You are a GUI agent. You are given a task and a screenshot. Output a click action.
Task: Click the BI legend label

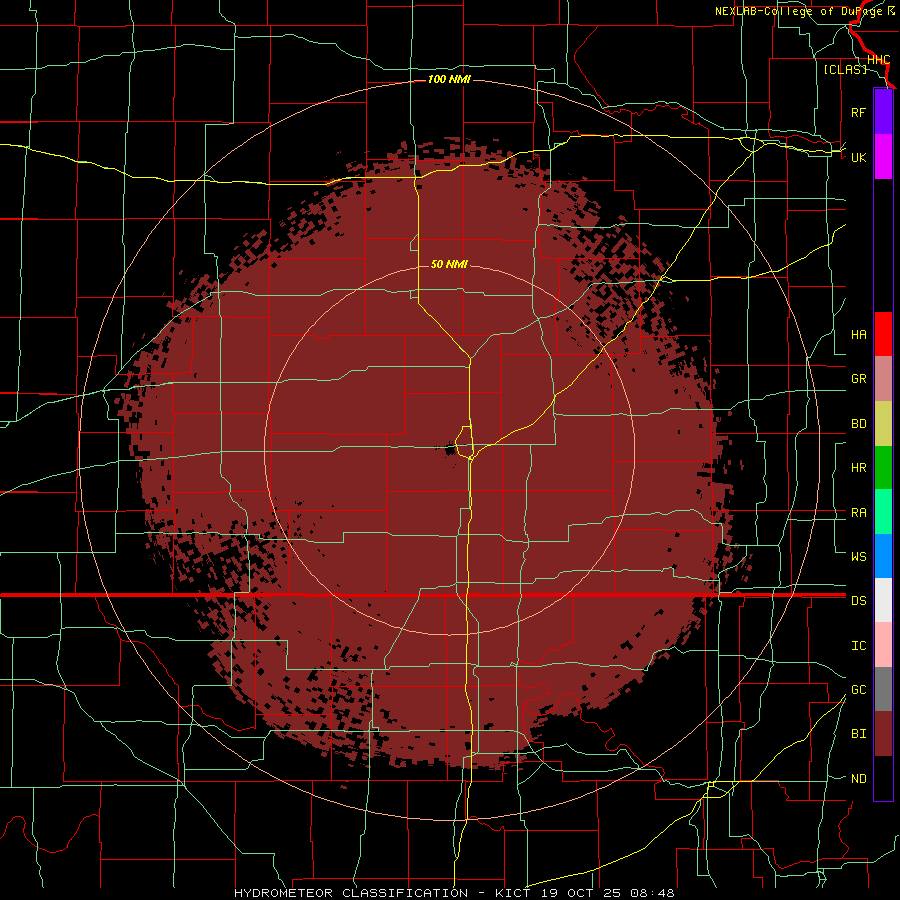click(x=858, y=734)
